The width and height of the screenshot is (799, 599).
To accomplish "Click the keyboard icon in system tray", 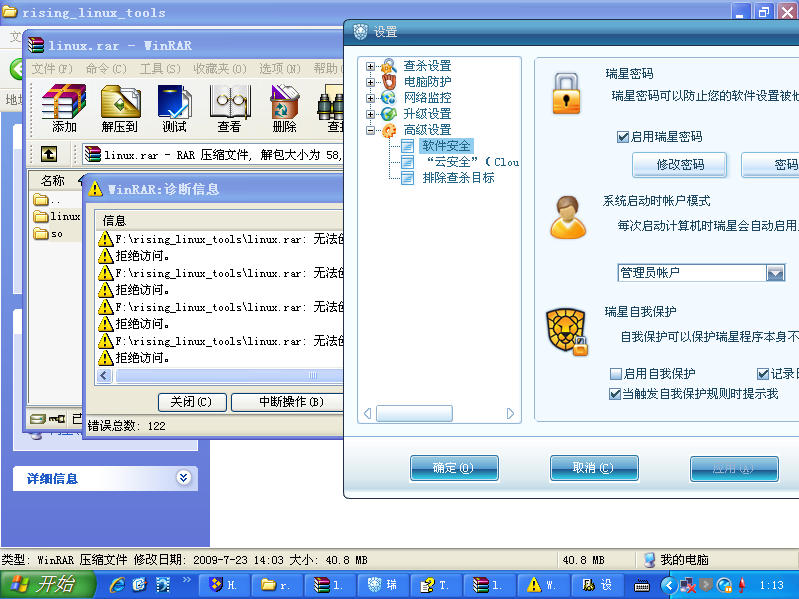I will (x=642, y=586).
